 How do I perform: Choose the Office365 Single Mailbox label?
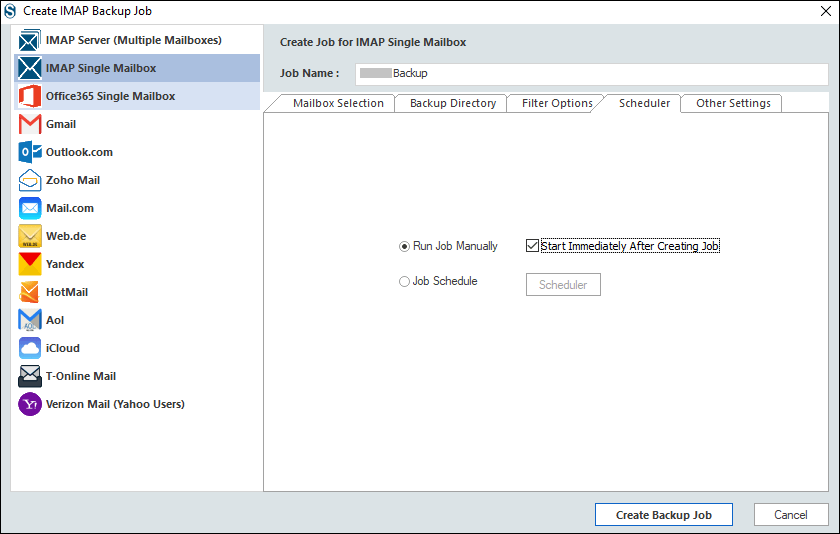point(110,96)
